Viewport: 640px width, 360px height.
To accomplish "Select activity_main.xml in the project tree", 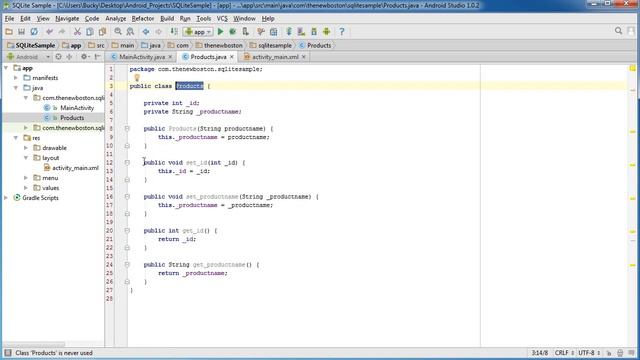I will coord(75,168).
